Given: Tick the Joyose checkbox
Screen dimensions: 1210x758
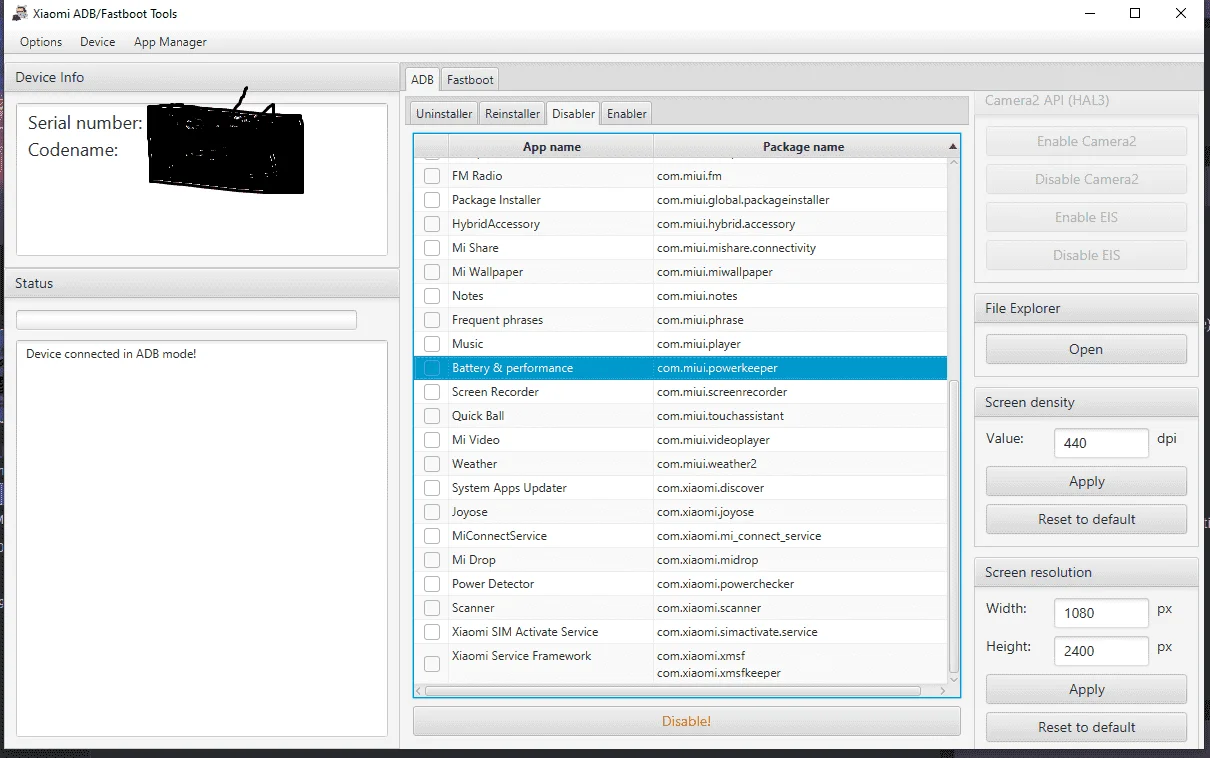Looking at the screenshot, I should pyautogui.click(x=432, y=512).
